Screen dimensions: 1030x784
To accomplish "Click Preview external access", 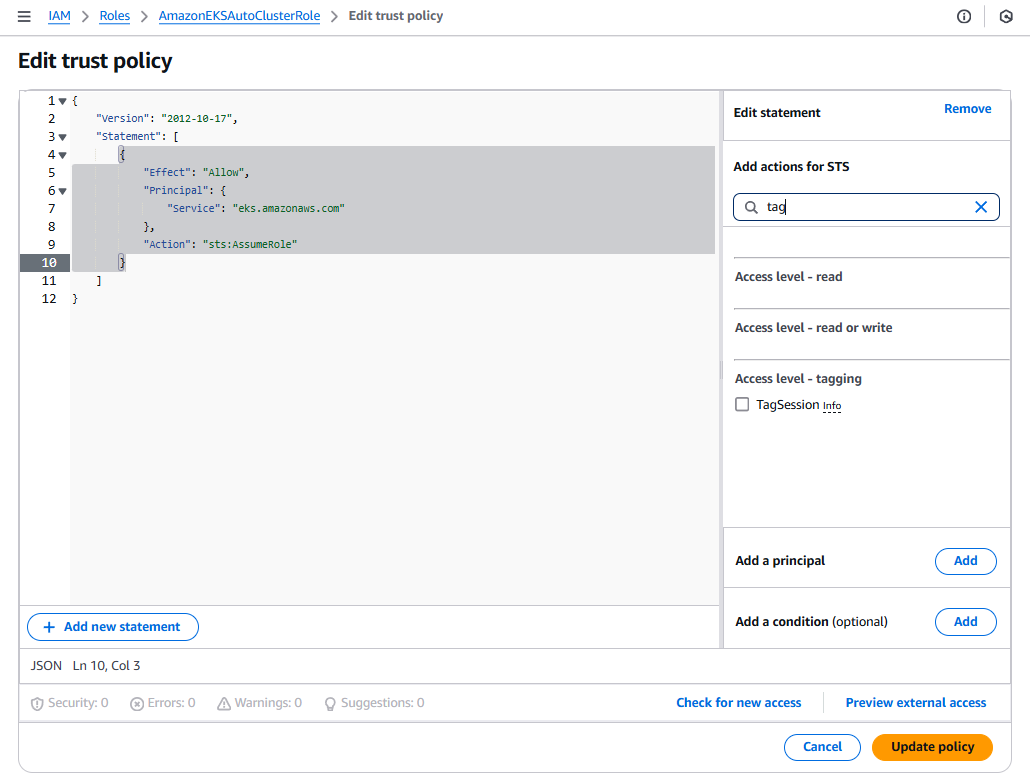I will (x=916, y=703).
